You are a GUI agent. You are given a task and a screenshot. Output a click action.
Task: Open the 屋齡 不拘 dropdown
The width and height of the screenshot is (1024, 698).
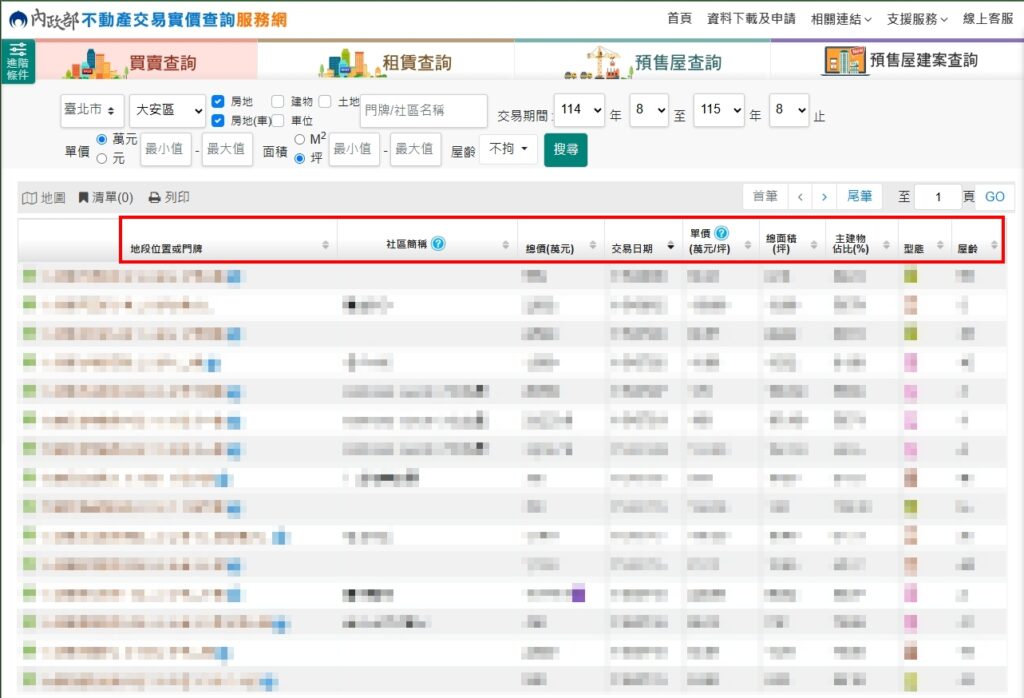click(x=508, y=150)
